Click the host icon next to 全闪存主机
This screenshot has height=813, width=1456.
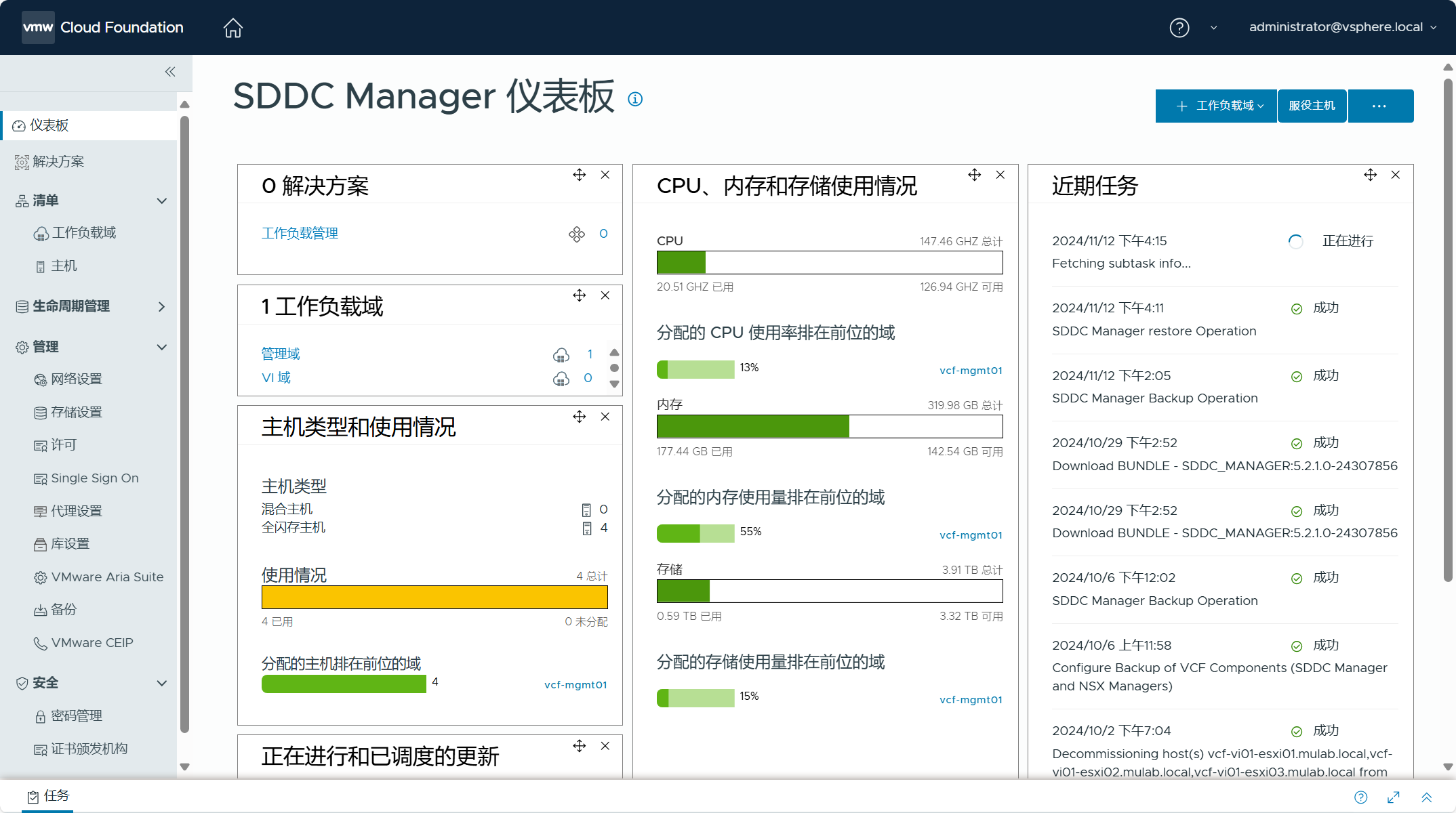[586, 528]
